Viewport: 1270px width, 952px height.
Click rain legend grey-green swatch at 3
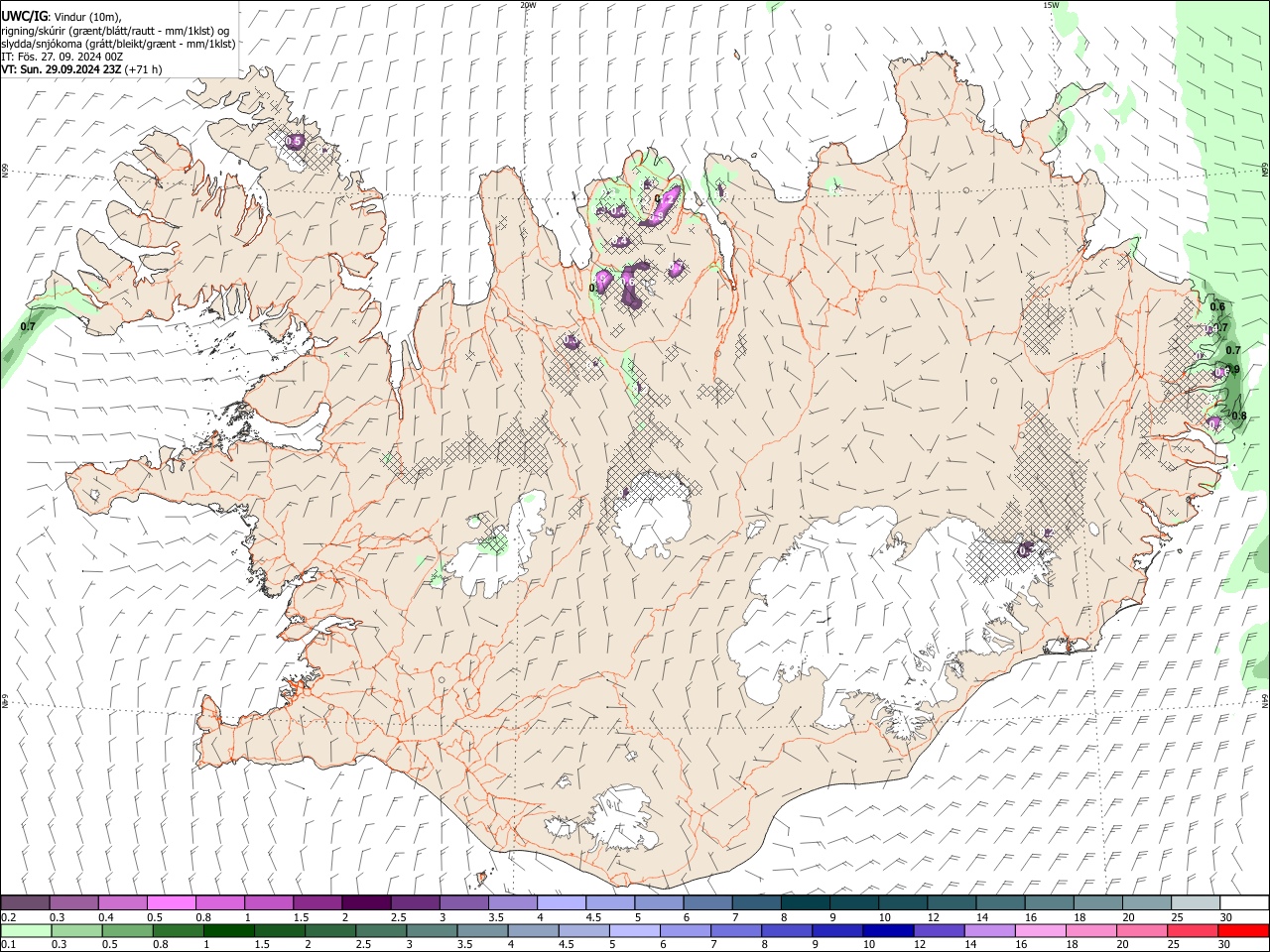pyautogui.click(x=432, y=930)
